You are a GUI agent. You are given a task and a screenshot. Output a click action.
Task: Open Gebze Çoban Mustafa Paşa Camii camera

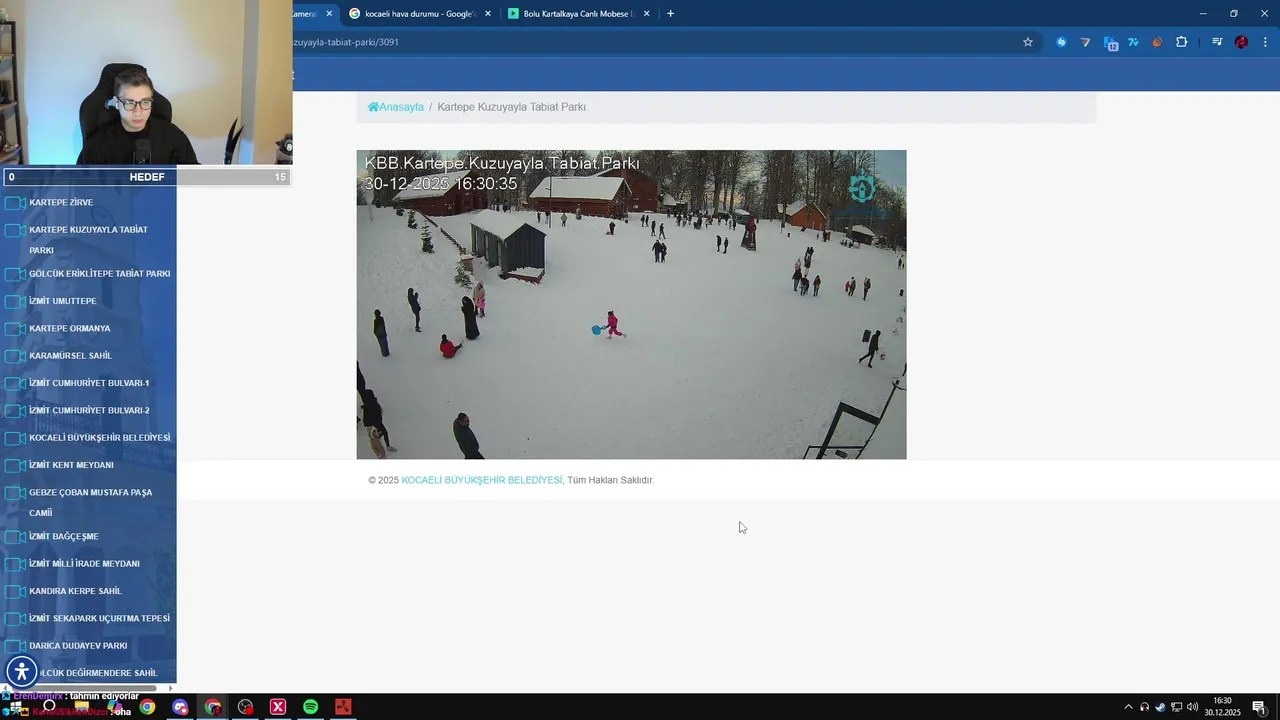[x=90, y=502]
